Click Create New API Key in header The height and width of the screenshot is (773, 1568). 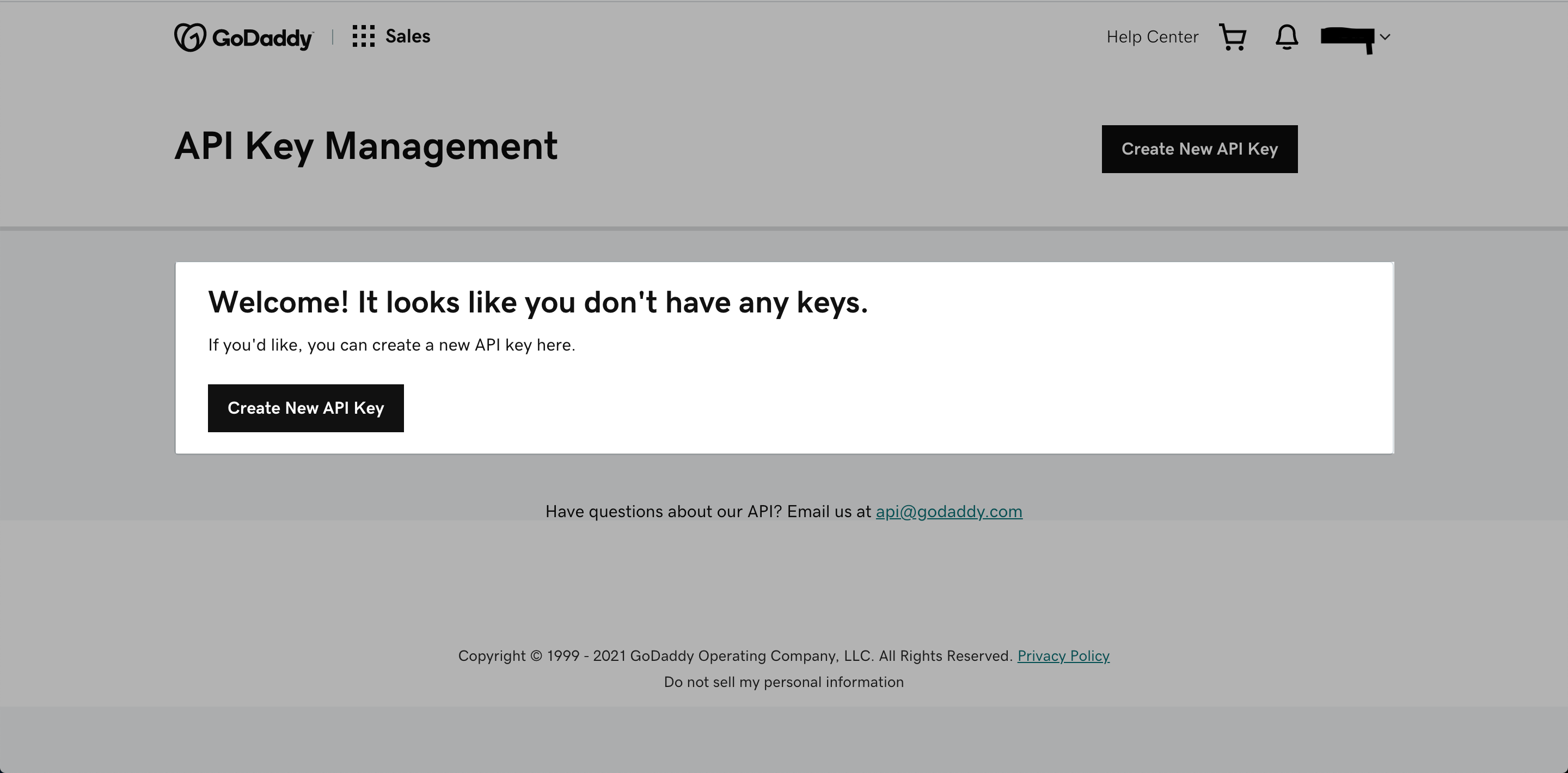1199,149
